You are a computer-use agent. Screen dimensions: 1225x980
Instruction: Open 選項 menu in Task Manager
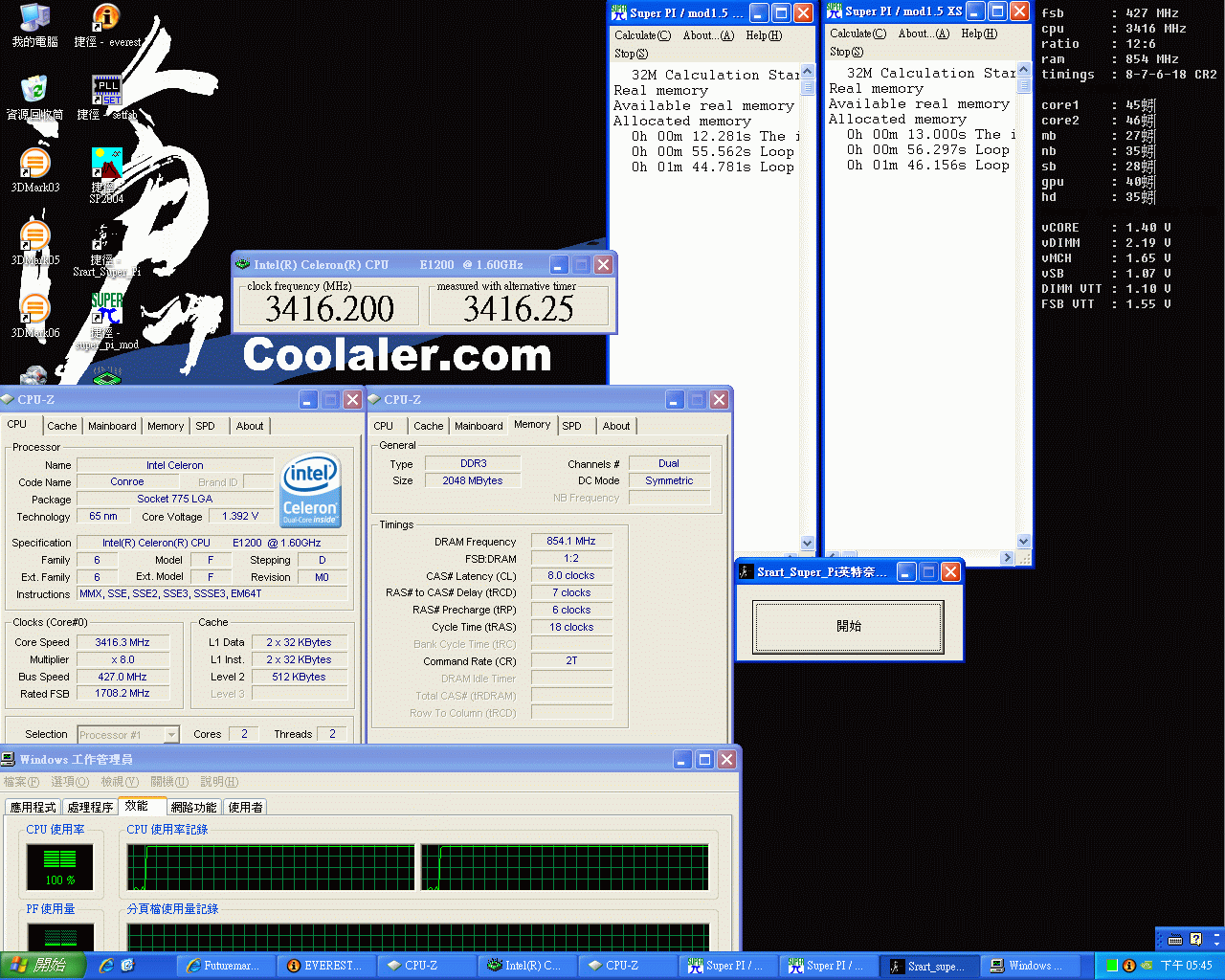coord(69,782)
